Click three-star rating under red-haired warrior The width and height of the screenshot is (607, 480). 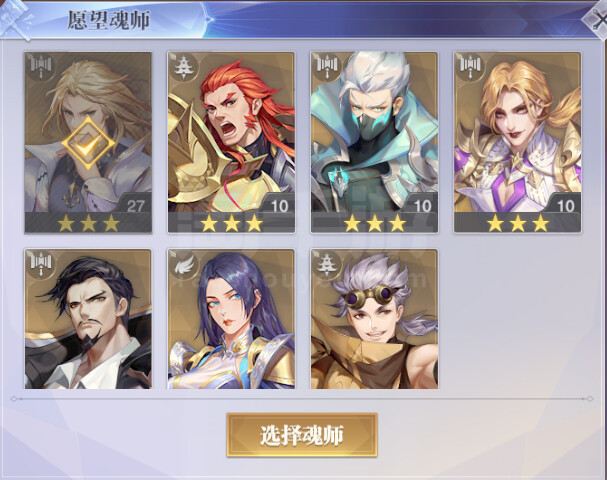coord(231,223)
